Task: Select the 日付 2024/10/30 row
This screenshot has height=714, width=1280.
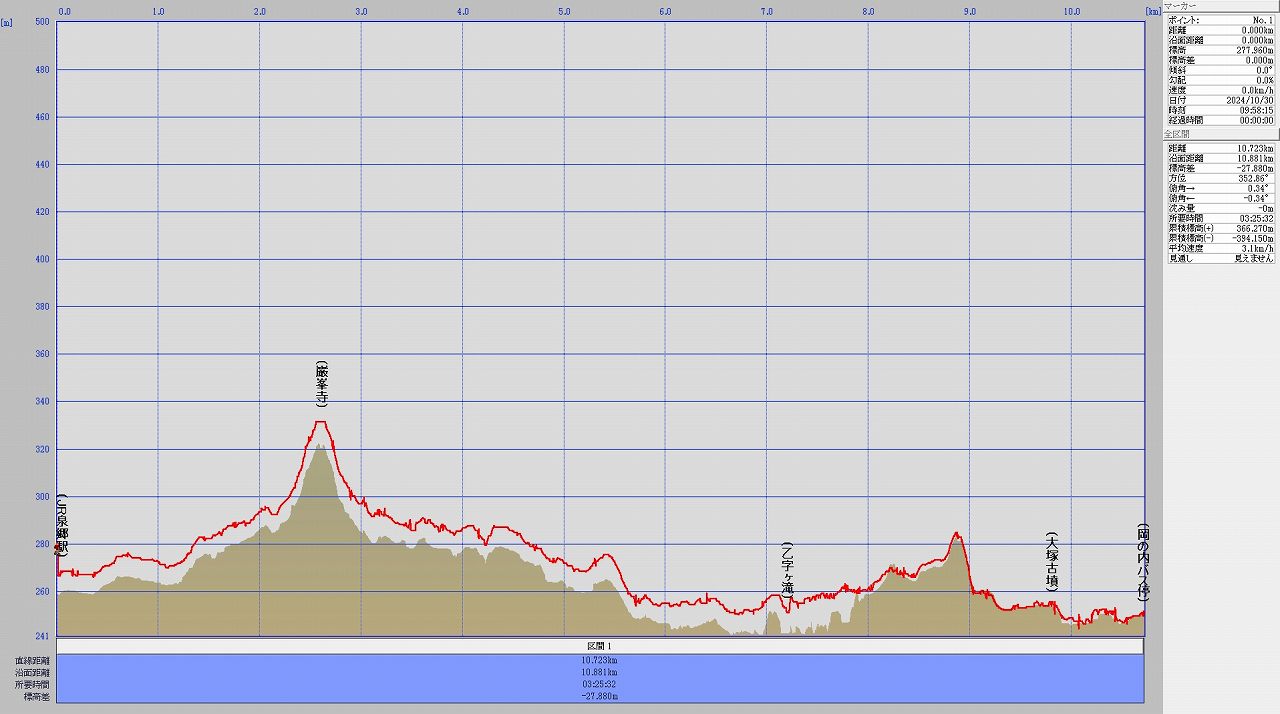Action: point(1219,100)
